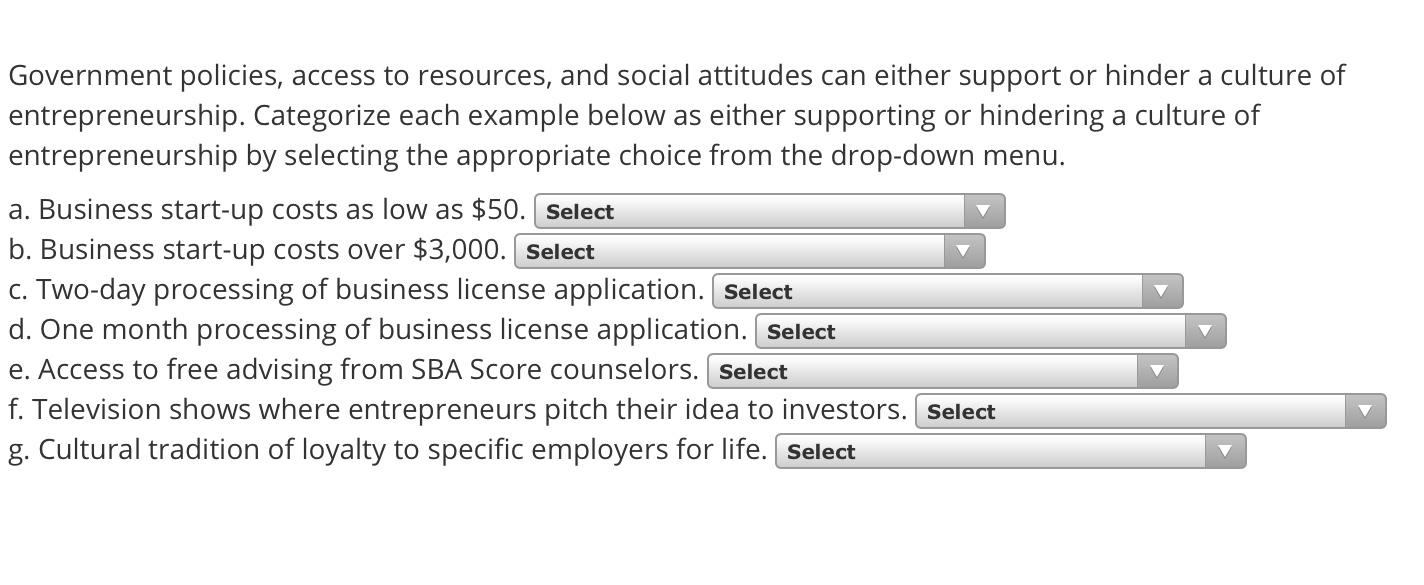Screen dimensions: 1424x585
Task: Click the arrow icon on item f's dropdown
Action: 1364,410
